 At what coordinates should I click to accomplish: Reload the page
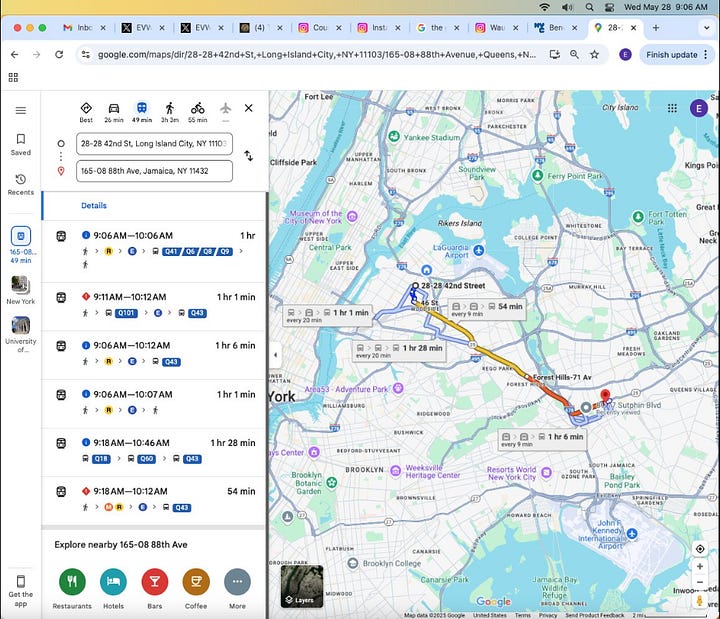(59, 55)
